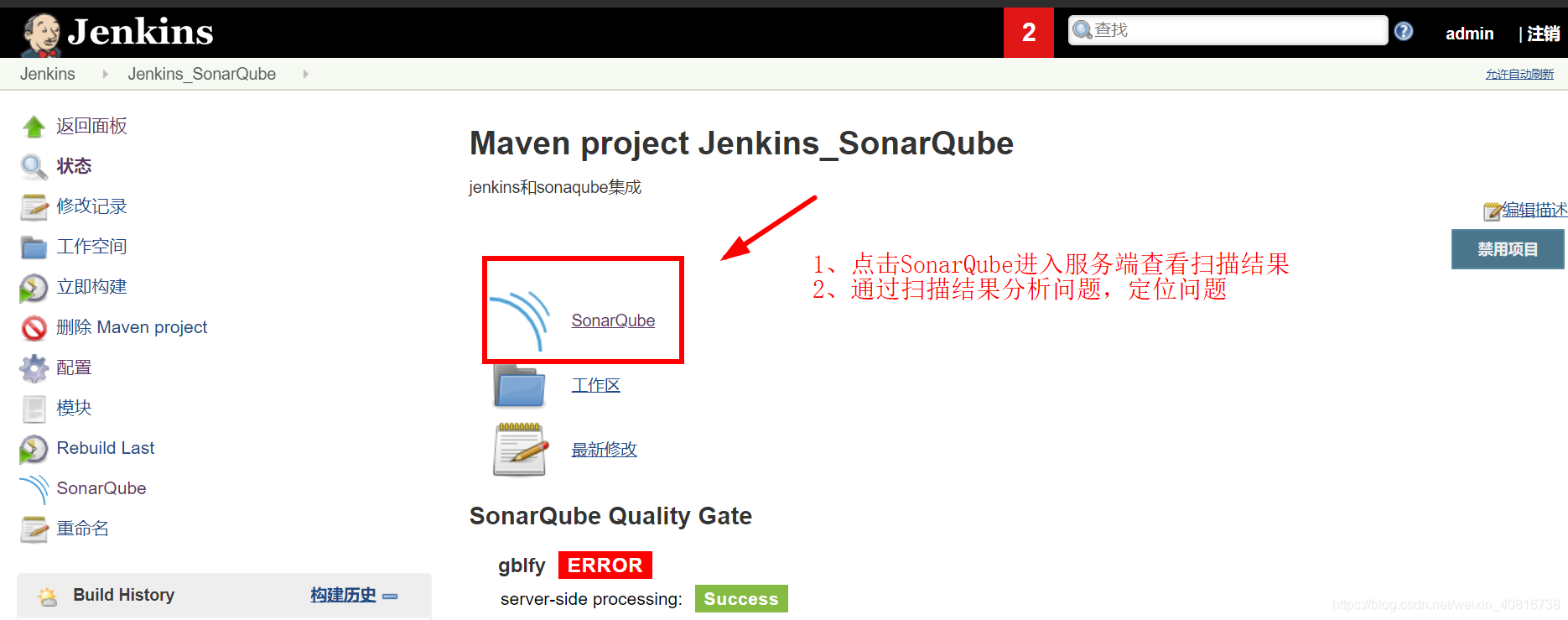
Task: Focus the search input field
Action: pyautogui.click(x=1228, y=30)
